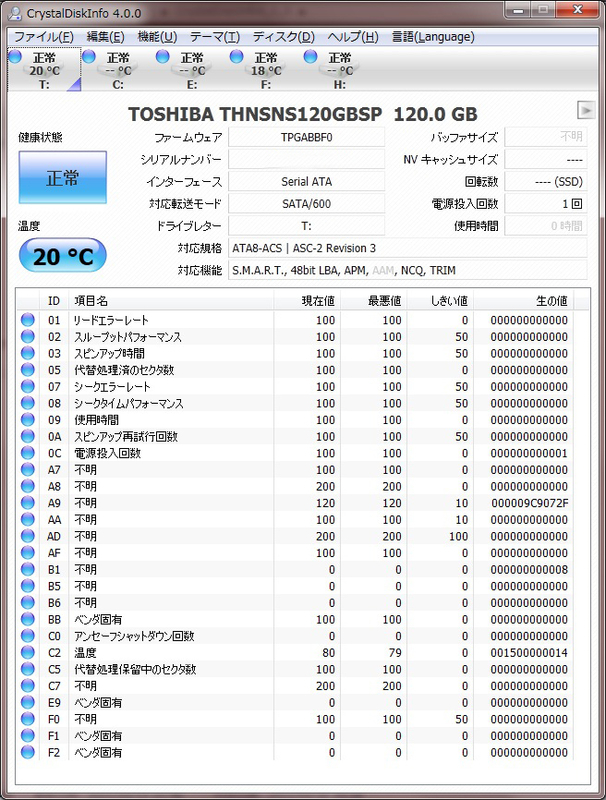Click status orb for ID AF row

[28, 553]
